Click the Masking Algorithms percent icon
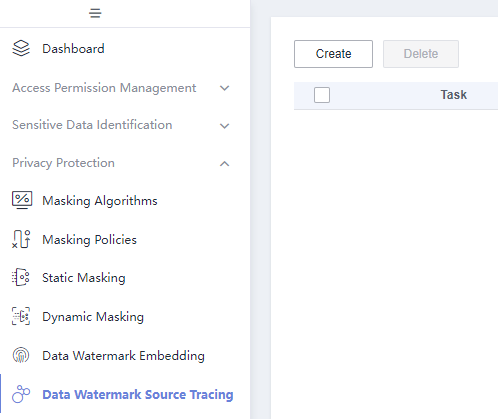The width and height of the screenshot is (498, 419). click(22, 200)
